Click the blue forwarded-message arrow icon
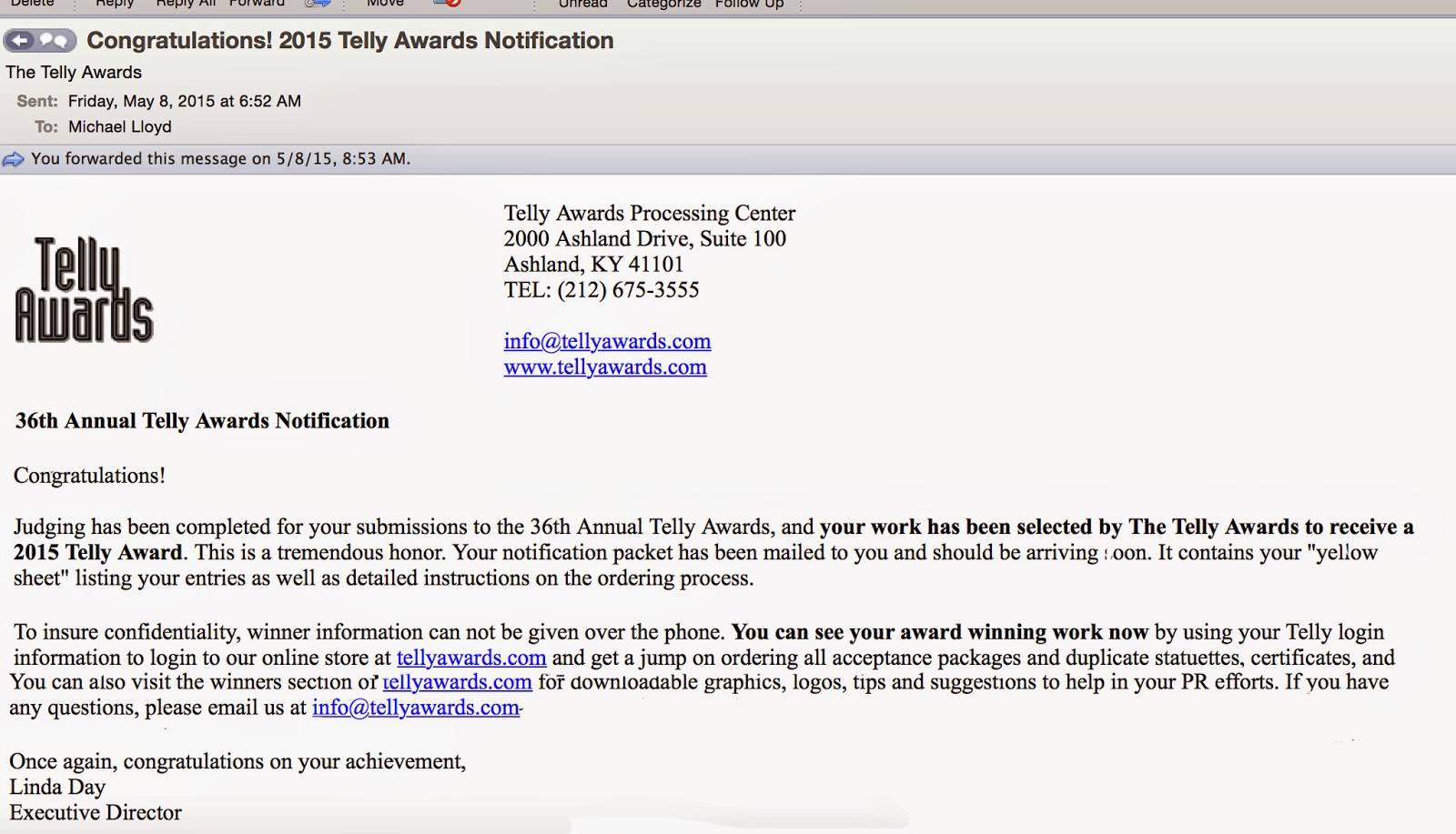This screenshot has height=834, width=1456. (x=14, y=159)
